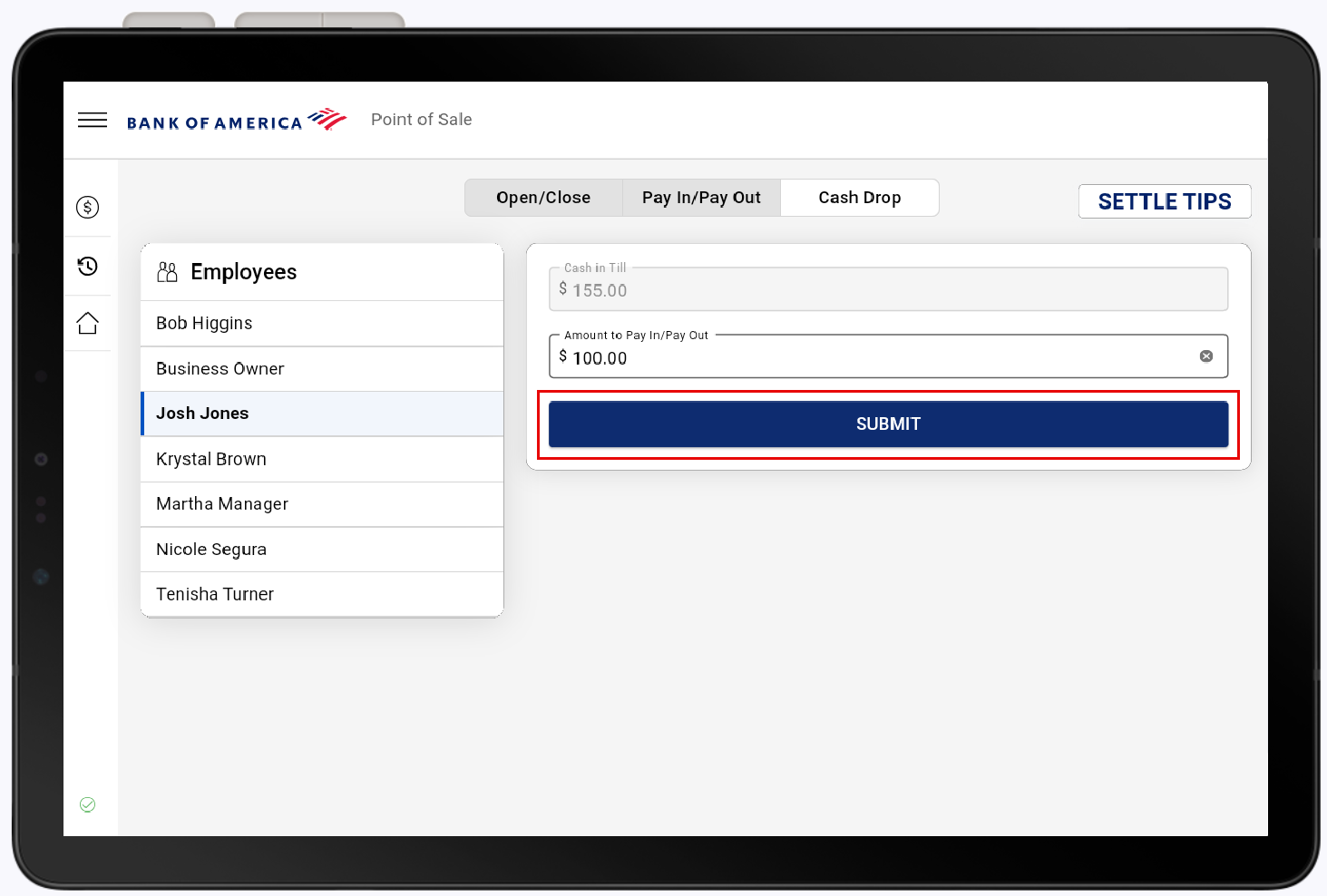Click the Bank of America logo
This screenshot has width=1327, height=896.
pyautogui.click(x=236, y=121)
